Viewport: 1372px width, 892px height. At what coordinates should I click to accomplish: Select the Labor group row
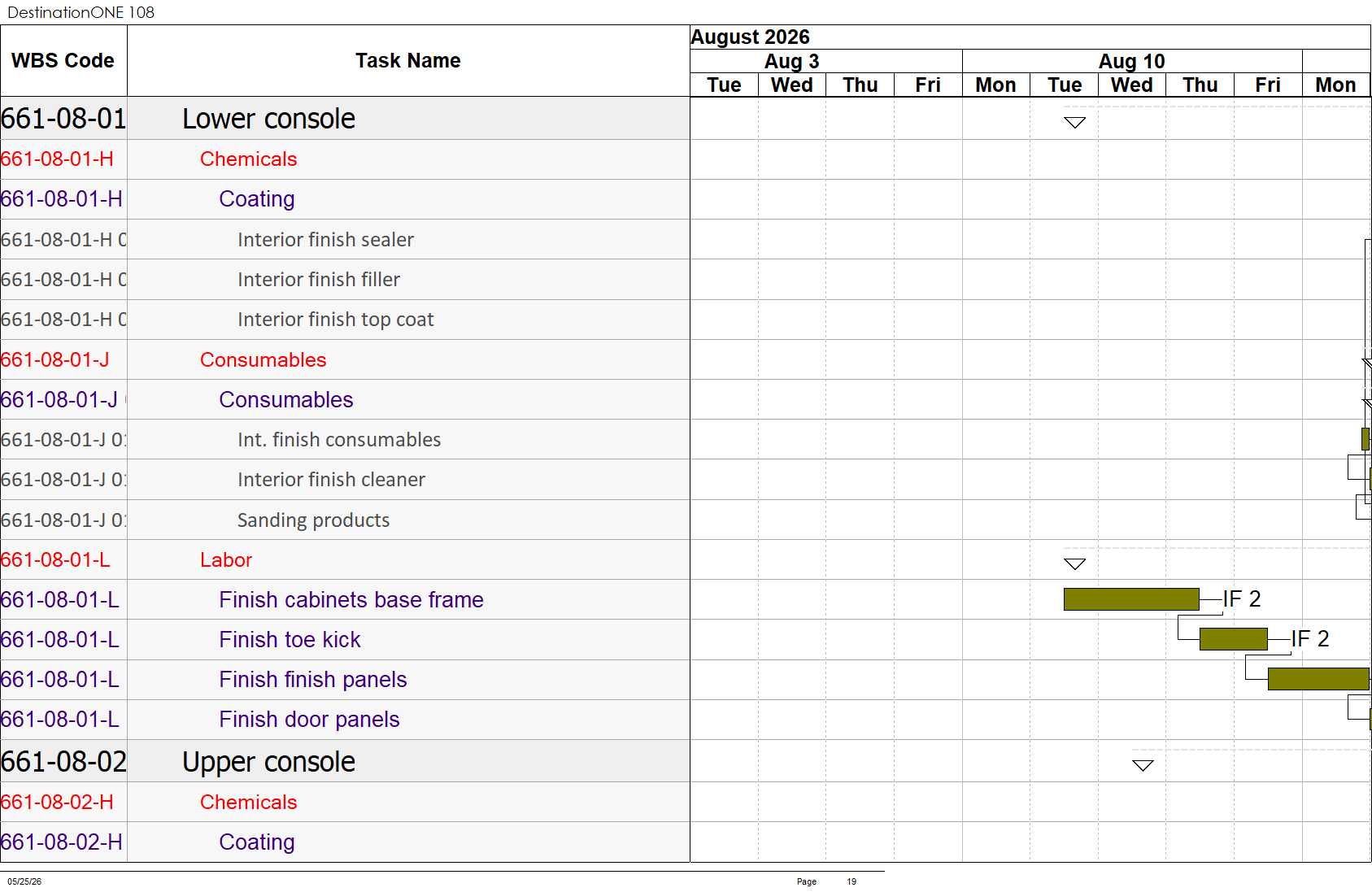click(x=345, y=560)
